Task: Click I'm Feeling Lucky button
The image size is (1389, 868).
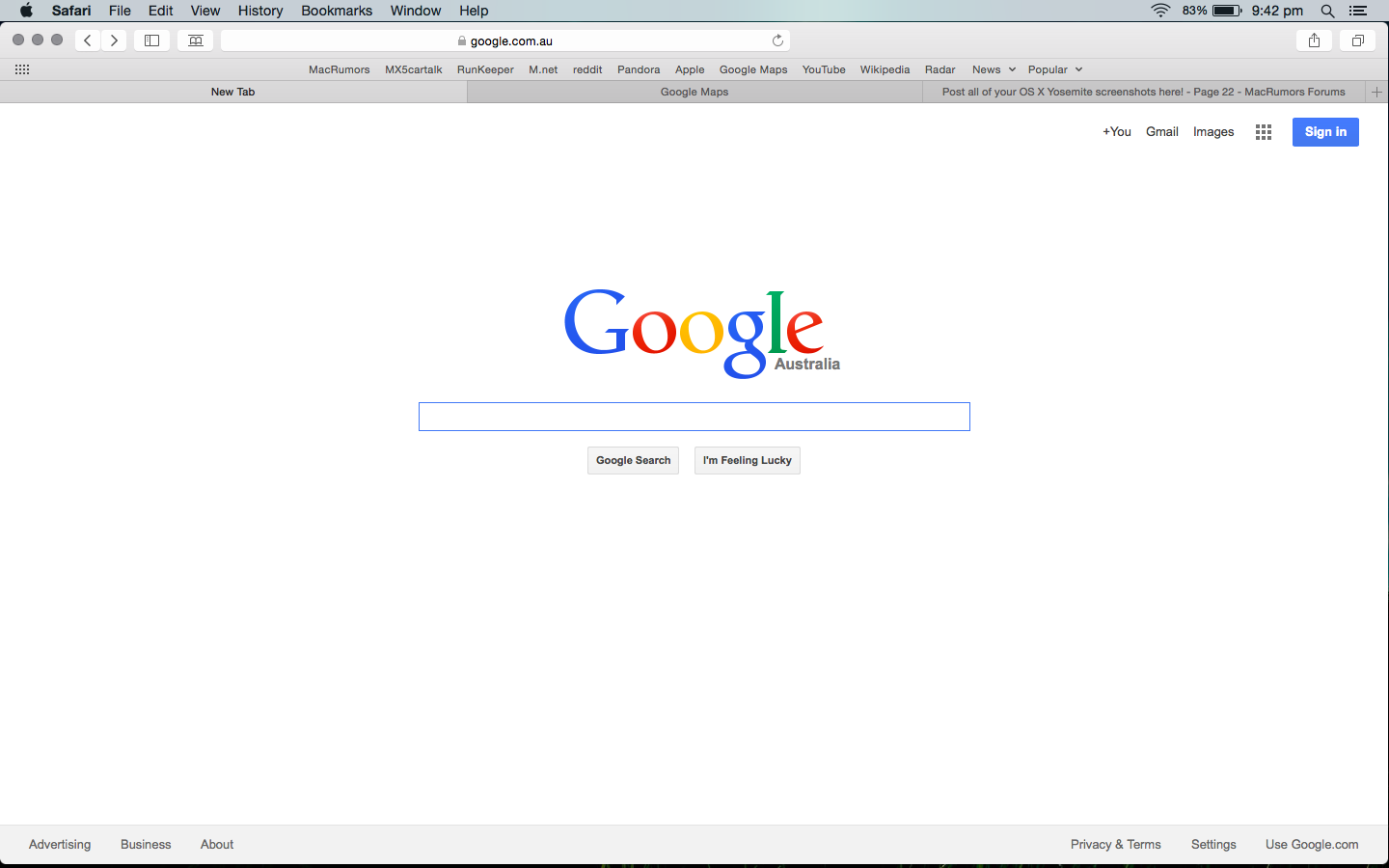Action: pyautogui.click(x=748, y=460)
